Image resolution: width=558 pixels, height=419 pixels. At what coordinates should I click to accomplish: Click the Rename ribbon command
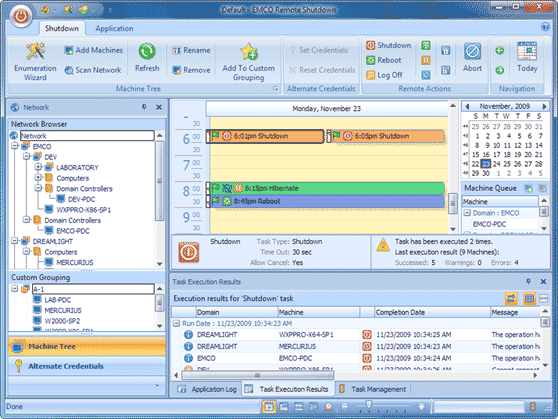(191, 50)
